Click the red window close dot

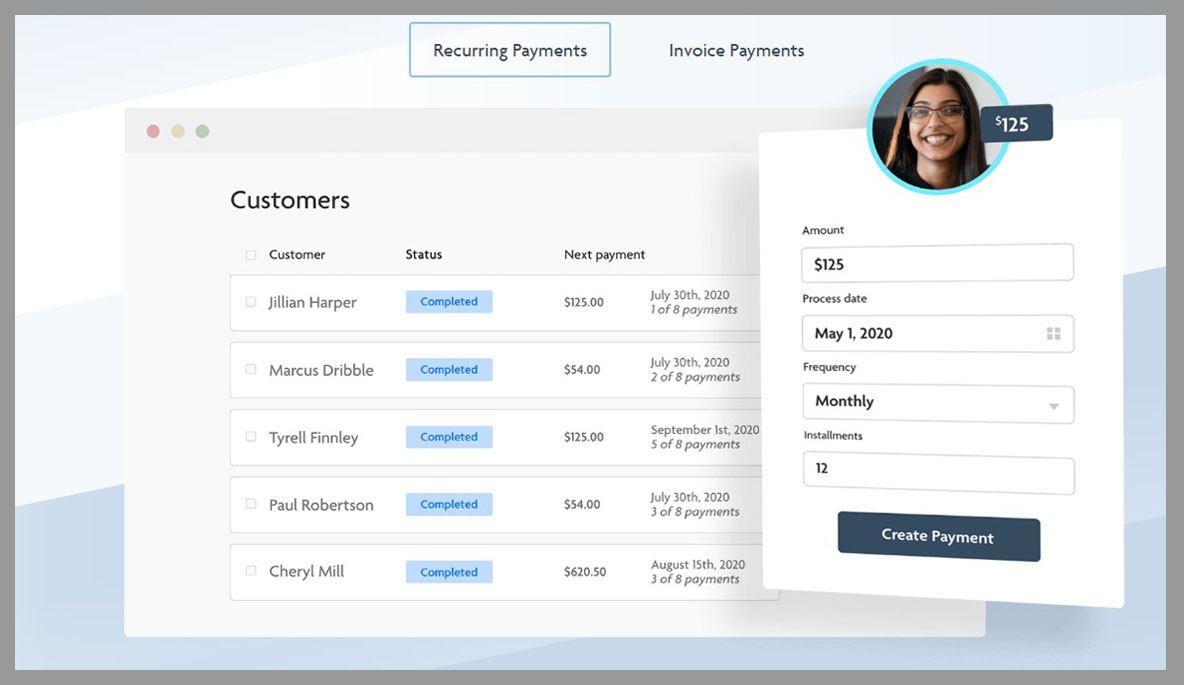pos(153,131)
